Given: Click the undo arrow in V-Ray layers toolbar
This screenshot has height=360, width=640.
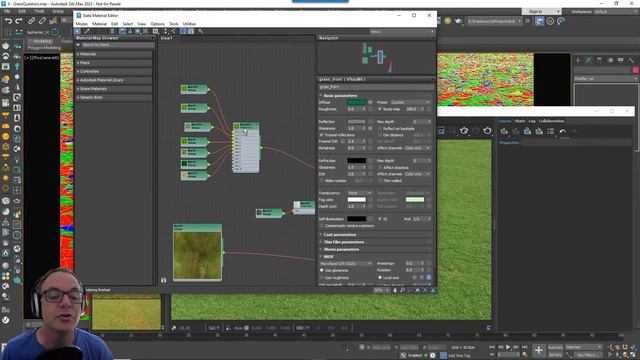Looking at the screenshot, I should point(563,131).
